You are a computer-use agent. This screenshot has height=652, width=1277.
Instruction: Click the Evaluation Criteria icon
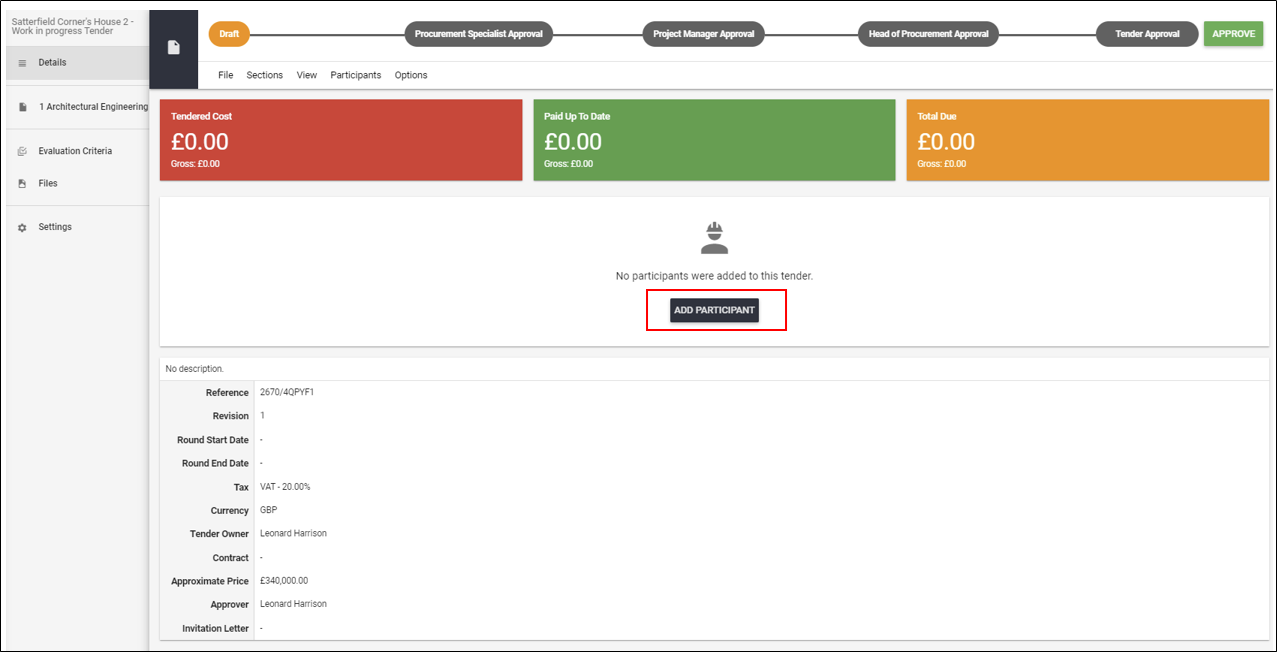[x=22, y=152]
